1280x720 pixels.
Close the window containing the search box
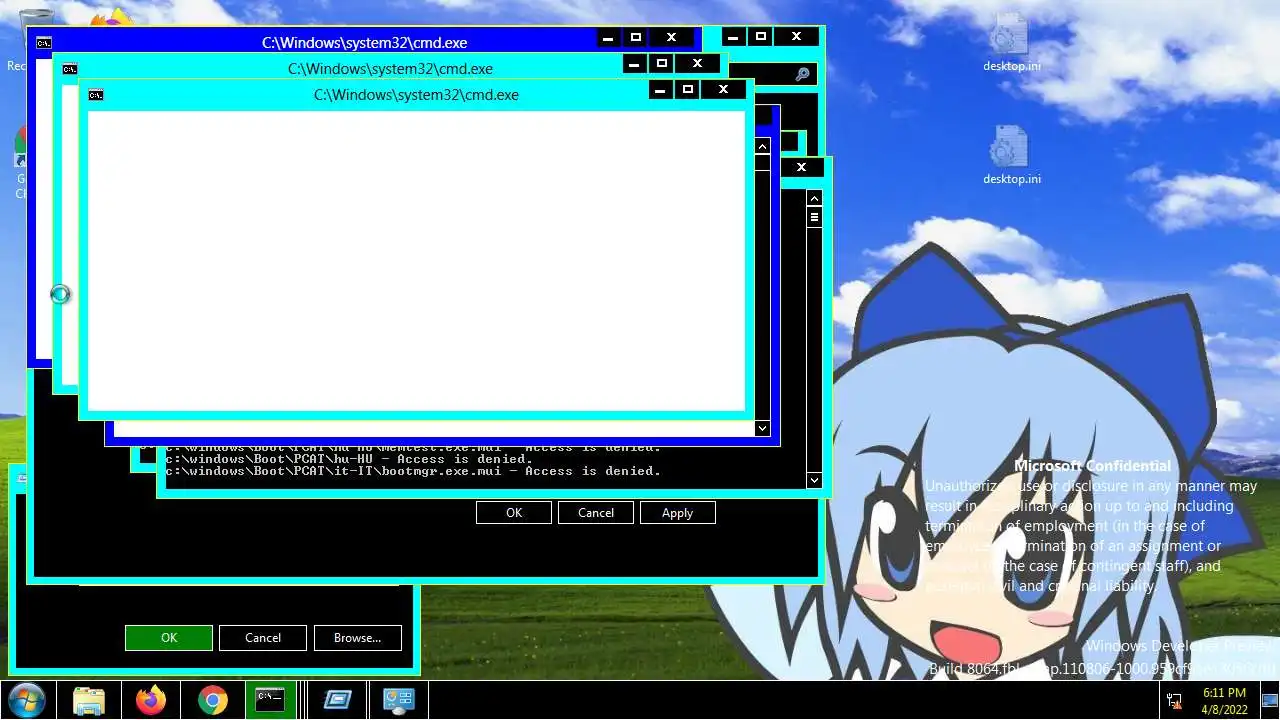(x=796, y=37)
